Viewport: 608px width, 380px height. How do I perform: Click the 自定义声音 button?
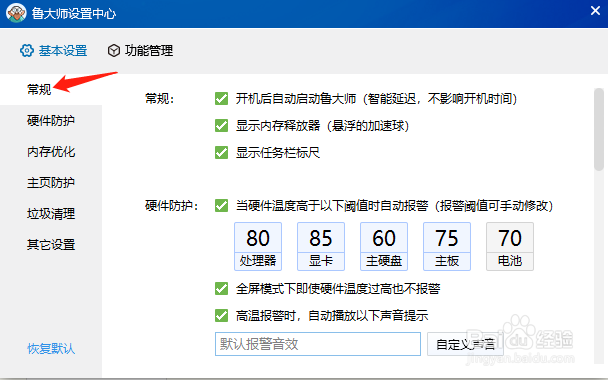pos(465,344)
